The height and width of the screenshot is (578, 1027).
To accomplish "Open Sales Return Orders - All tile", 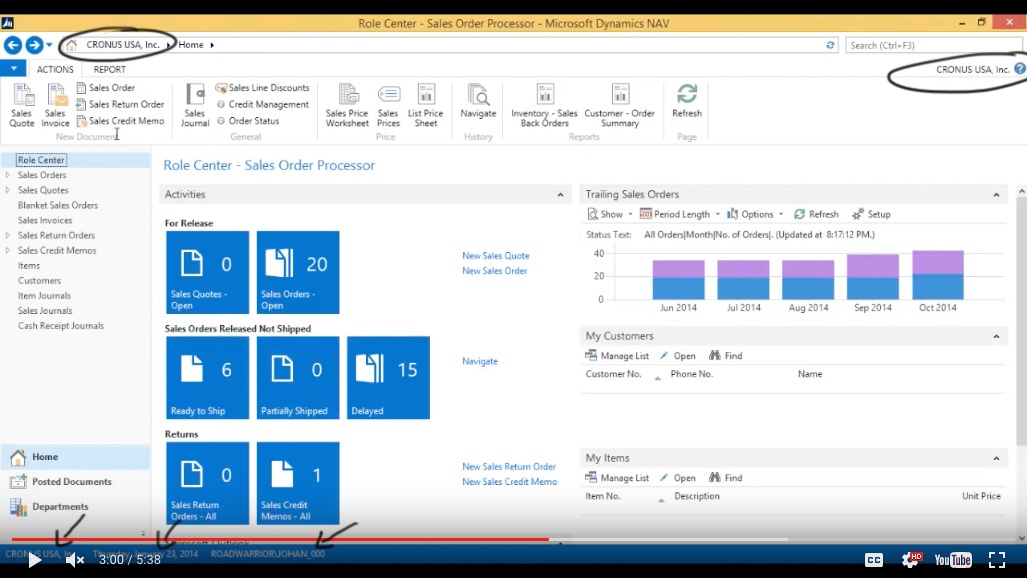I will pyautogui.click(x=208, y=483).
